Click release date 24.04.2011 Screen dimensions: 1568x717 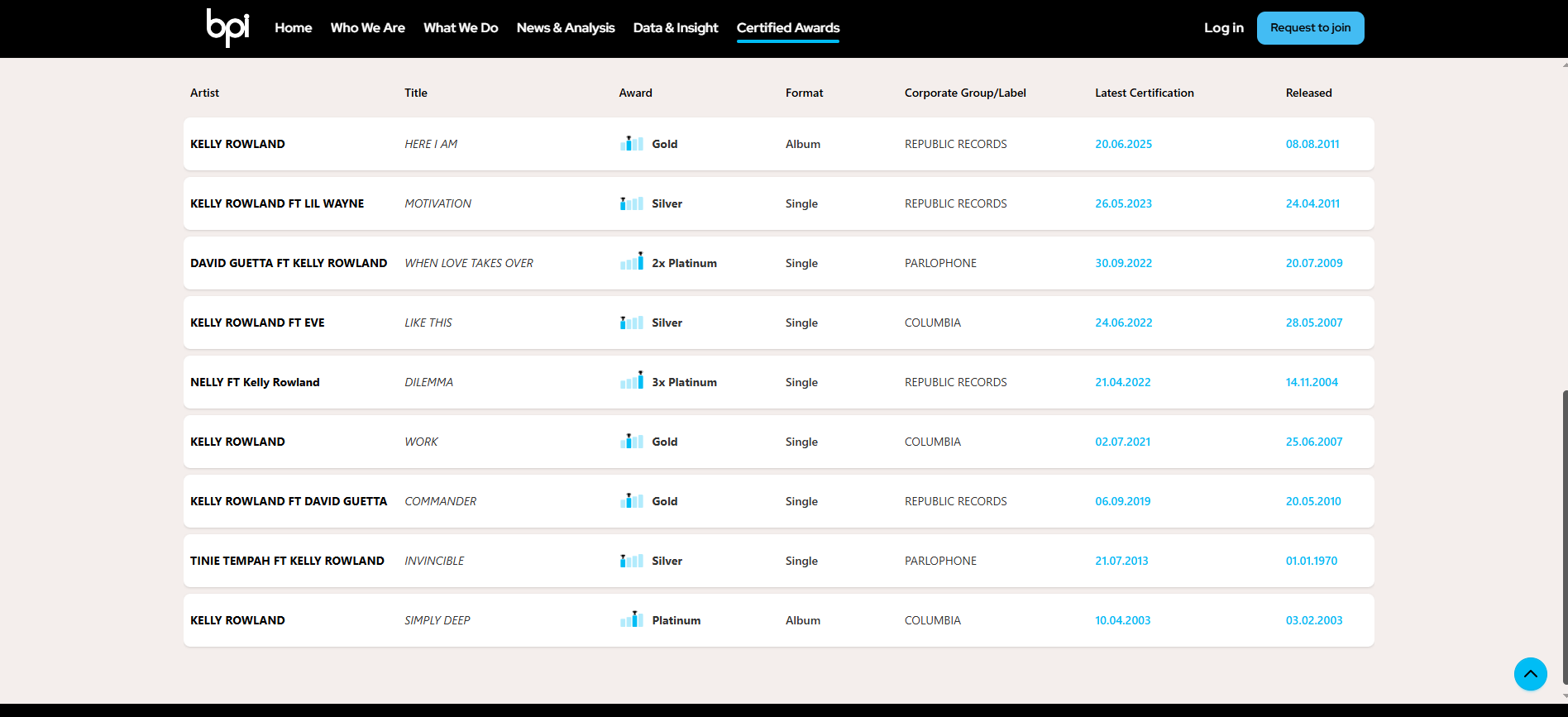click(x=1313, y=203)
